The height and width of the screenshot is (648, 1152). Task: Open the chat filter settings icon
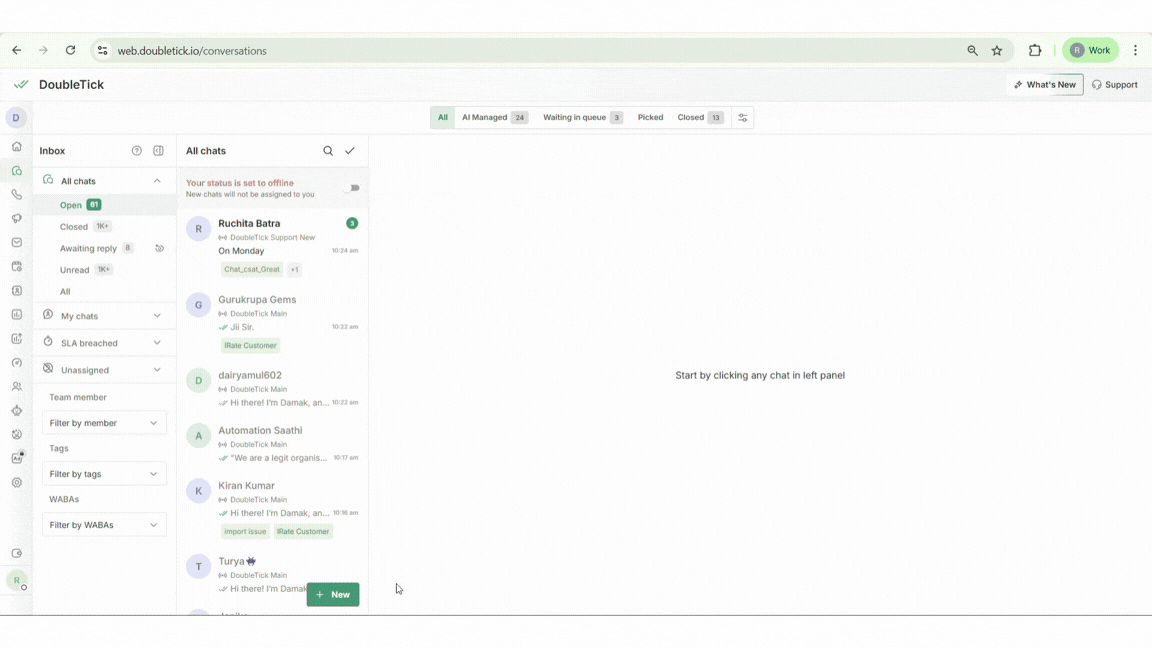[x=743, y=118]
